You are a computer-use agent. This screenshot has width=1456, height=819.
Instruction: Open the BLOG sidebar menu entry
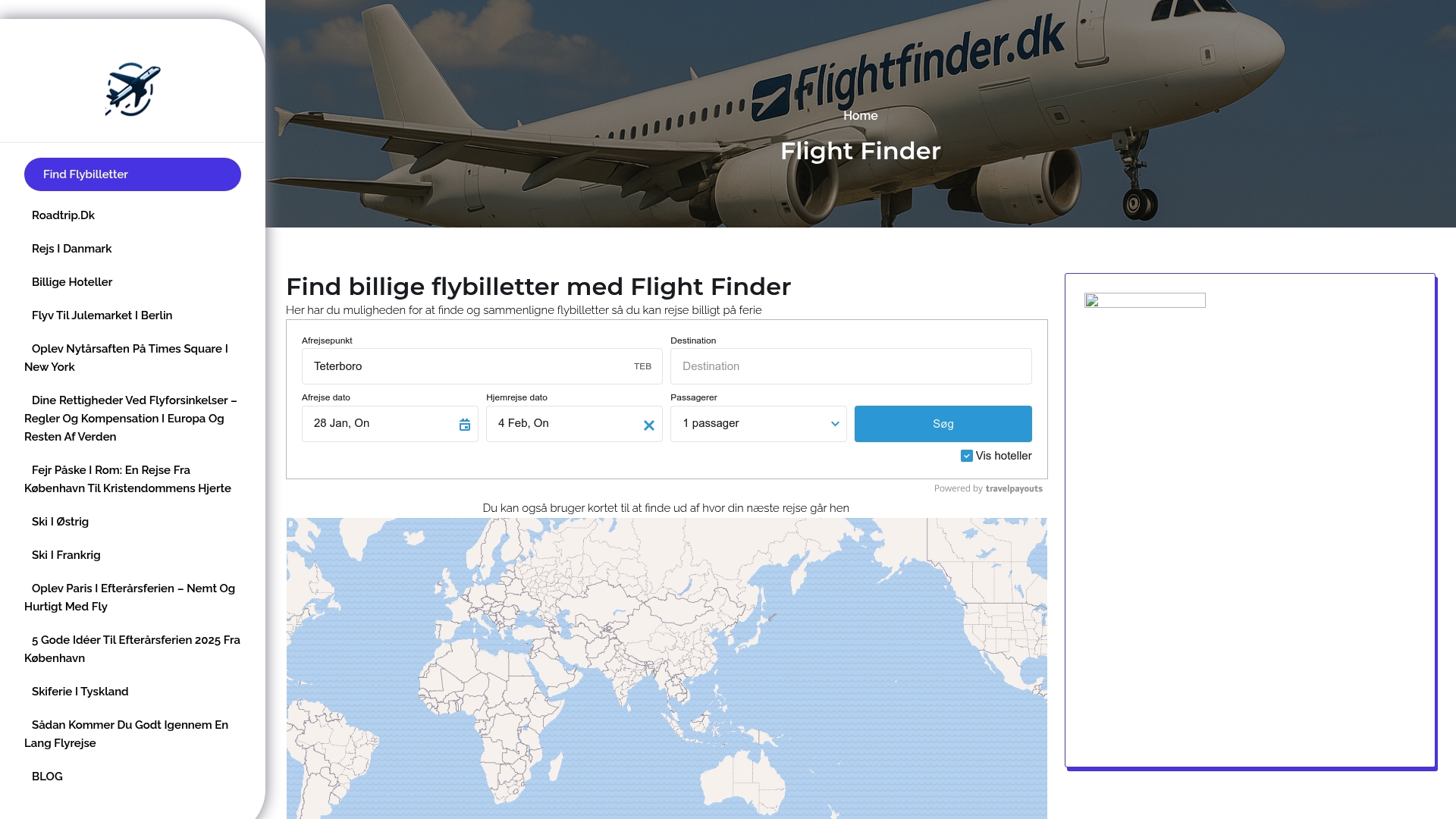click(x=47, y=777)
